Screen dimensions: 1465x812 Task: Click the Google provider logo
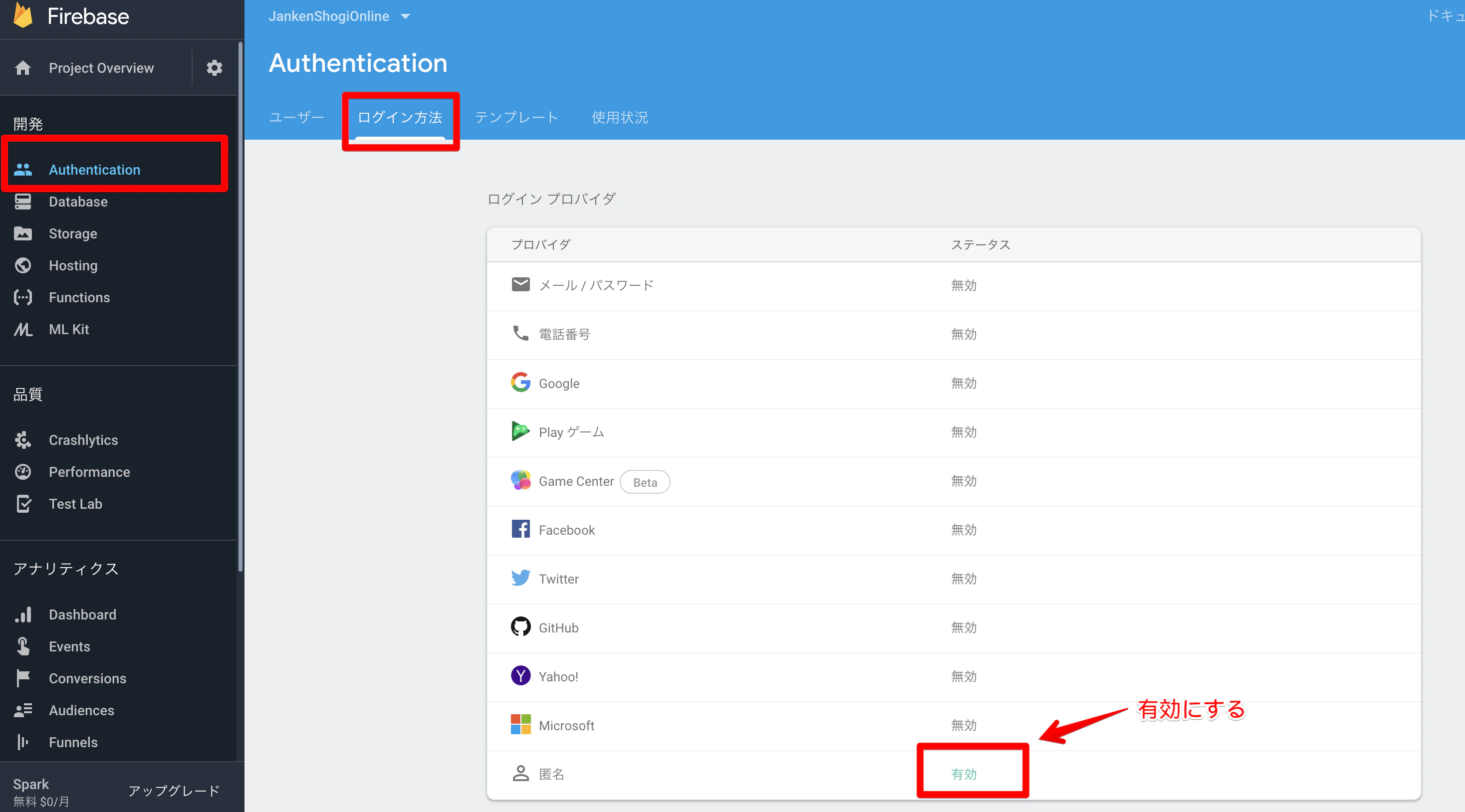click(x=520, y=383)
